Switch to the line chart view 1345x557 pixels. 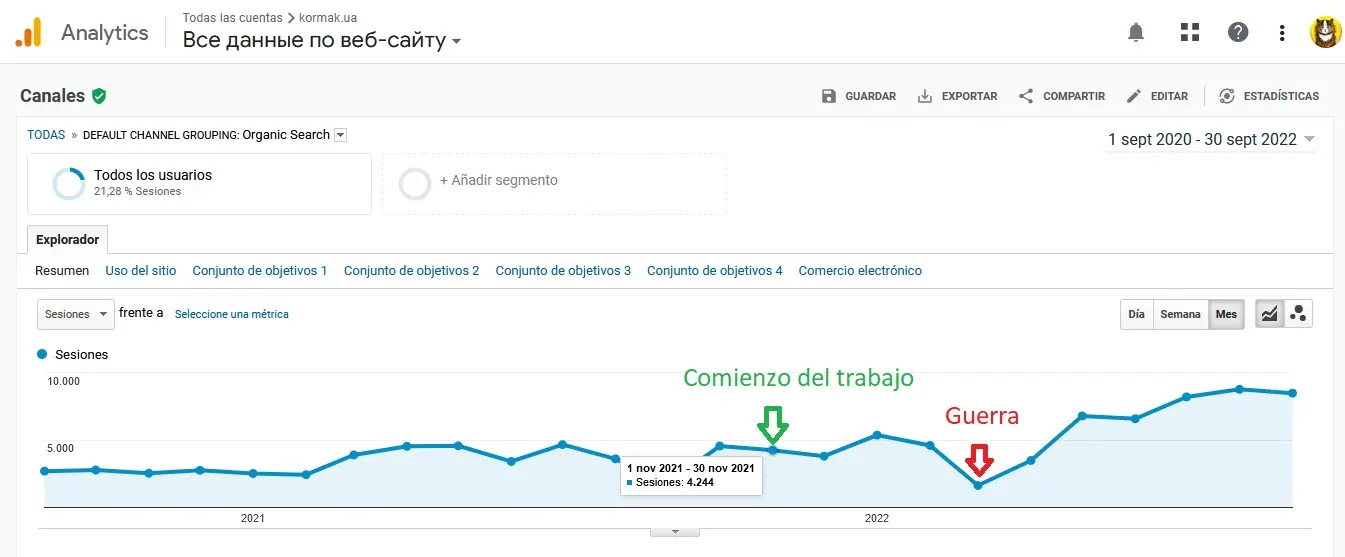coord(1269,314)
